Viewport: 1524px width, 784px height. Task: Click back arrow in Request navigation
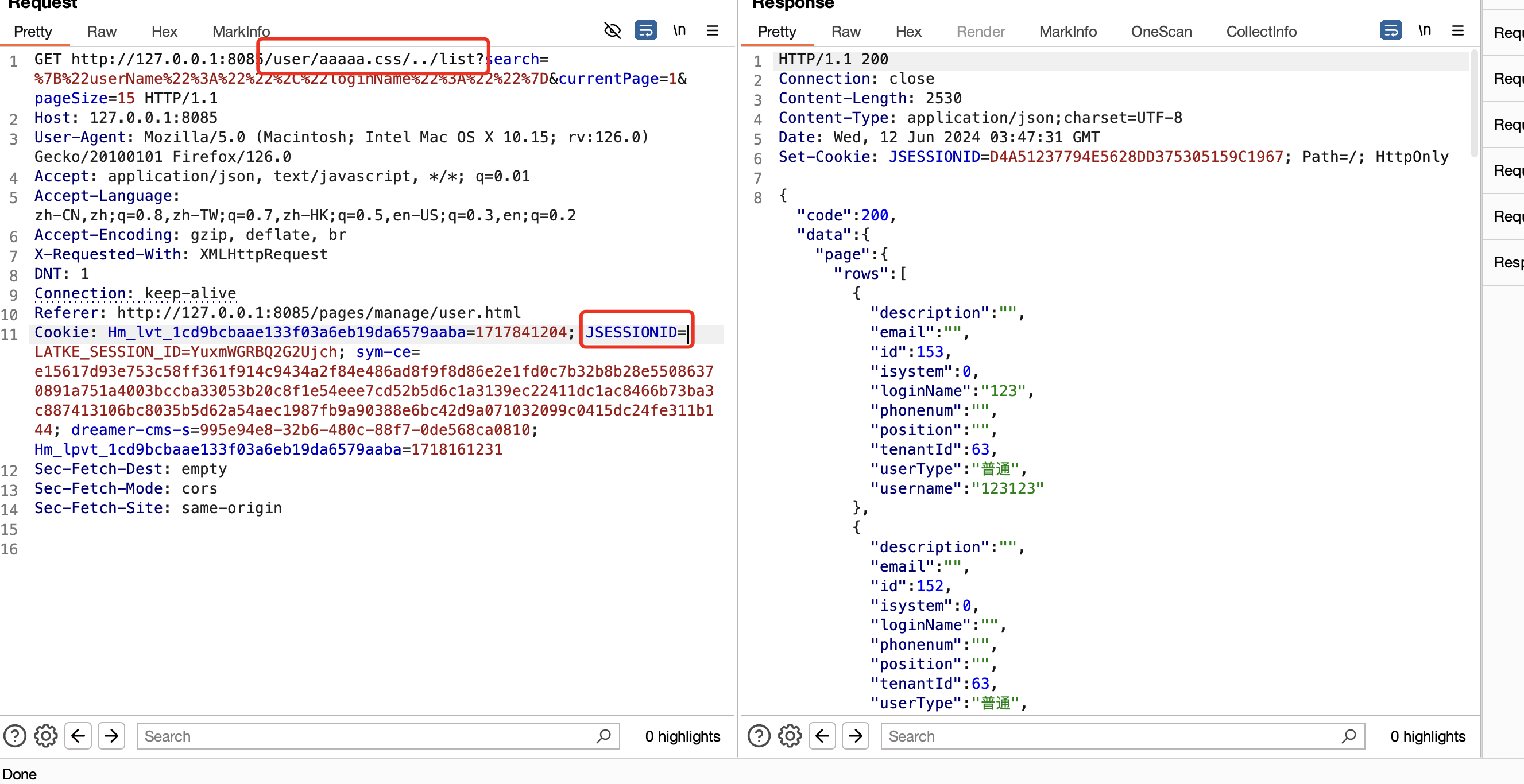tap(79, 735)
